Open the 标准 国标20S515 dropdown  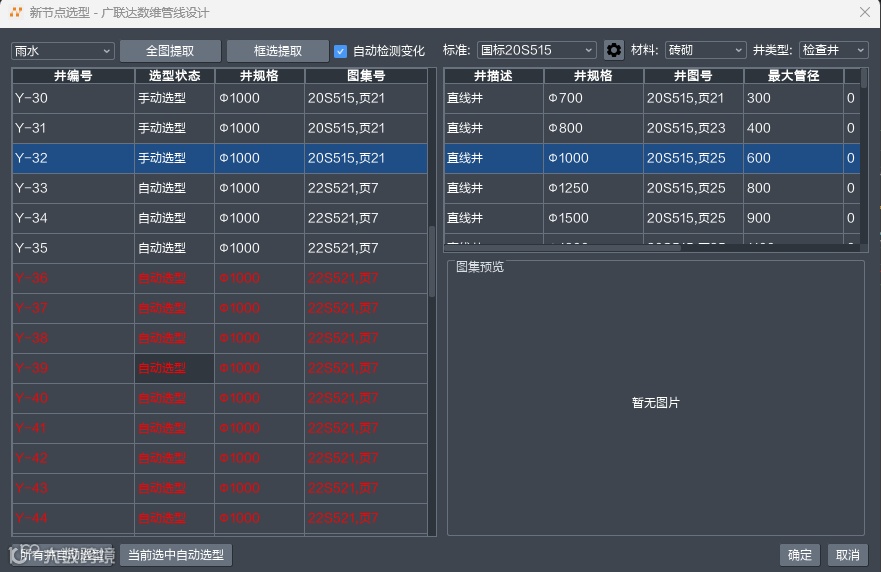(x=536, y=50)
